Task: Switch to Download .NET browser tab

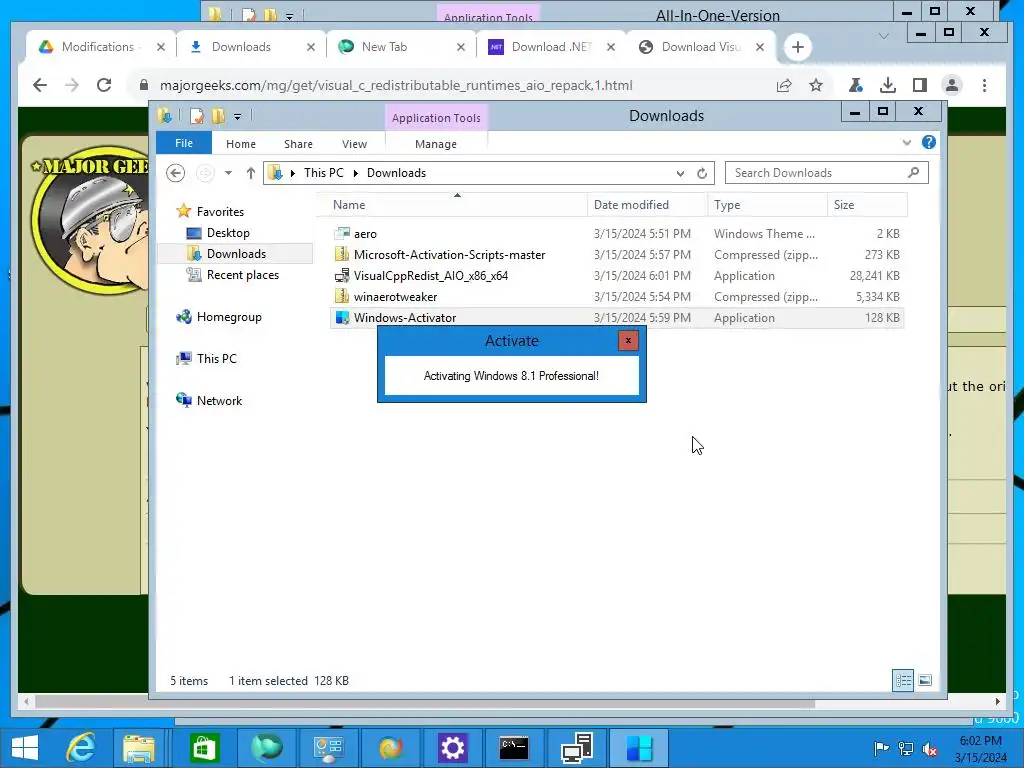Action: [x=551, y=47]
